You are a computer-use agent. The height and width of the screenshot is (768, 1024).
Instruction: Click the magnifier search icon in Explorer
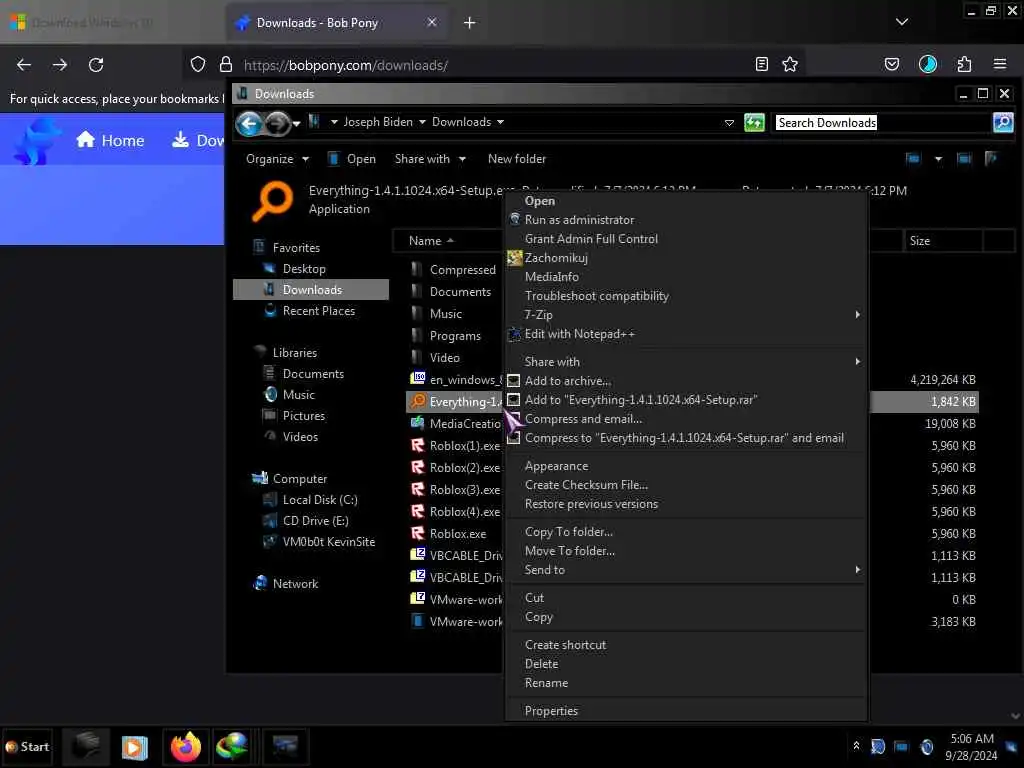pyautogui.click(x=1002, y=122)
